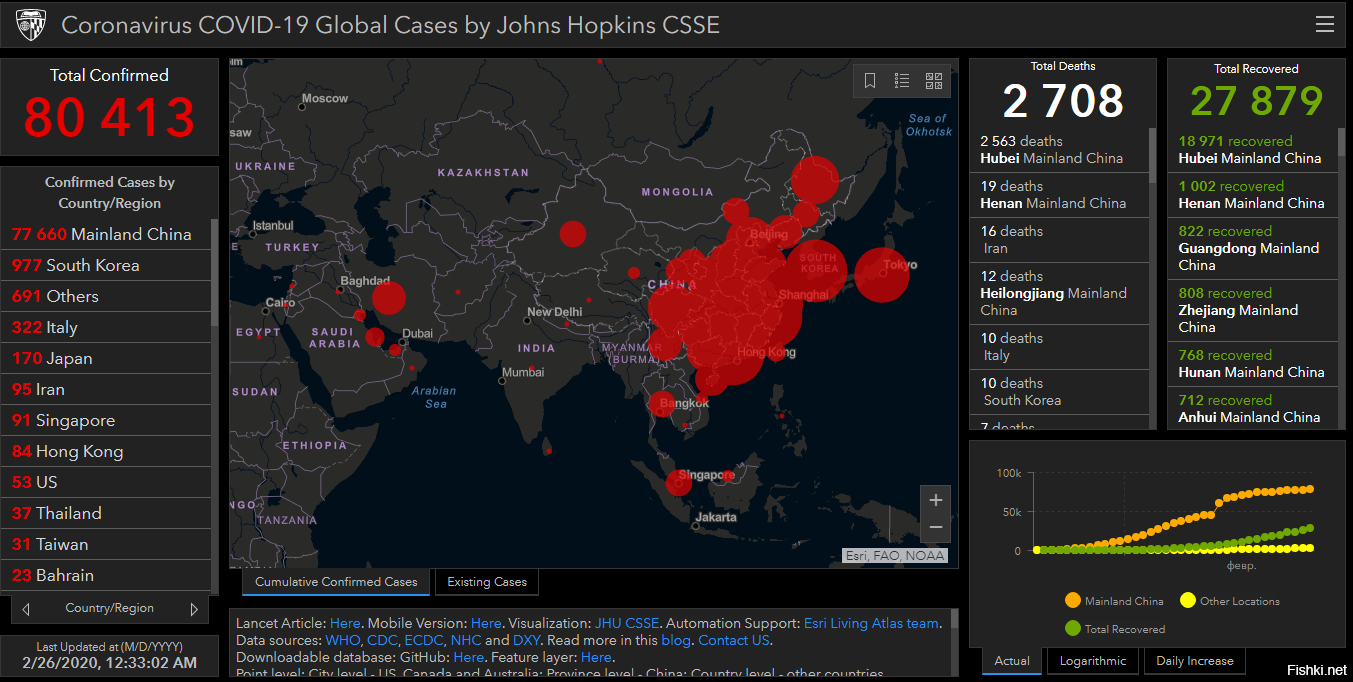This screenshot has height=682, width=1353.
Task: Open the Lancet Article 'Here' link
Action: (345, 623)
